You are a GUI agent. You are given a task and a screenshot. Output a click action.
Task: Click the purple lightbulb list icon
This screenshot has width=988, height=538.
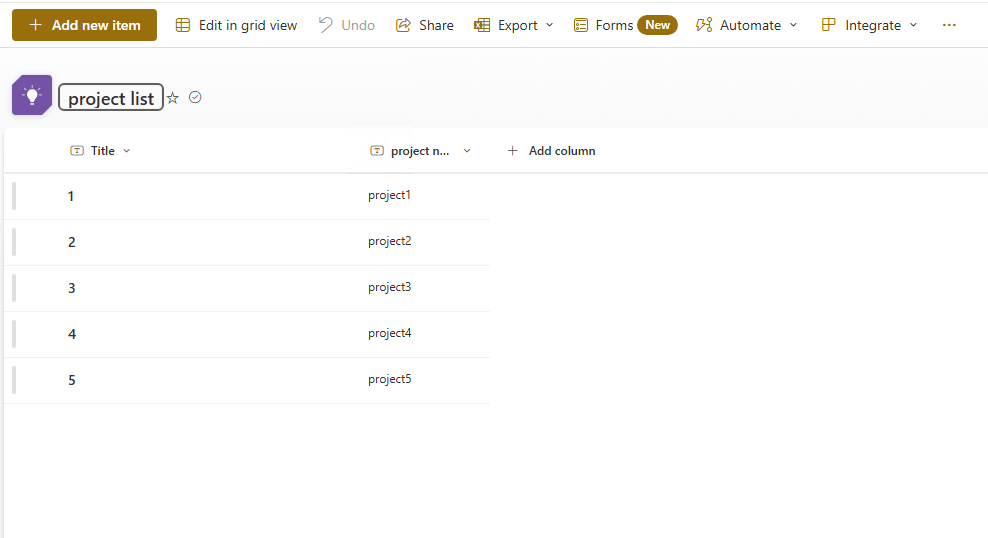(32, 95)
